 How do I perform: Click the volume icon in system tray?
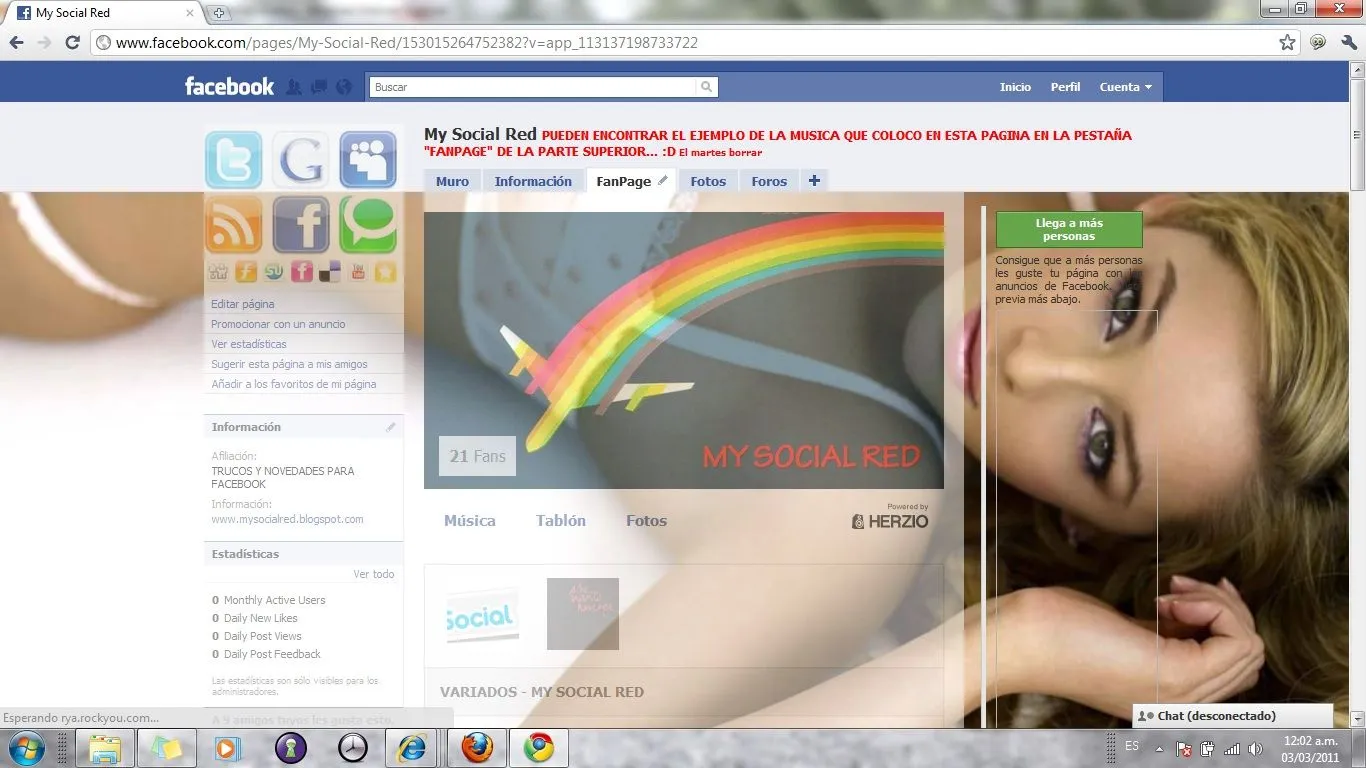pos(1255,748)
